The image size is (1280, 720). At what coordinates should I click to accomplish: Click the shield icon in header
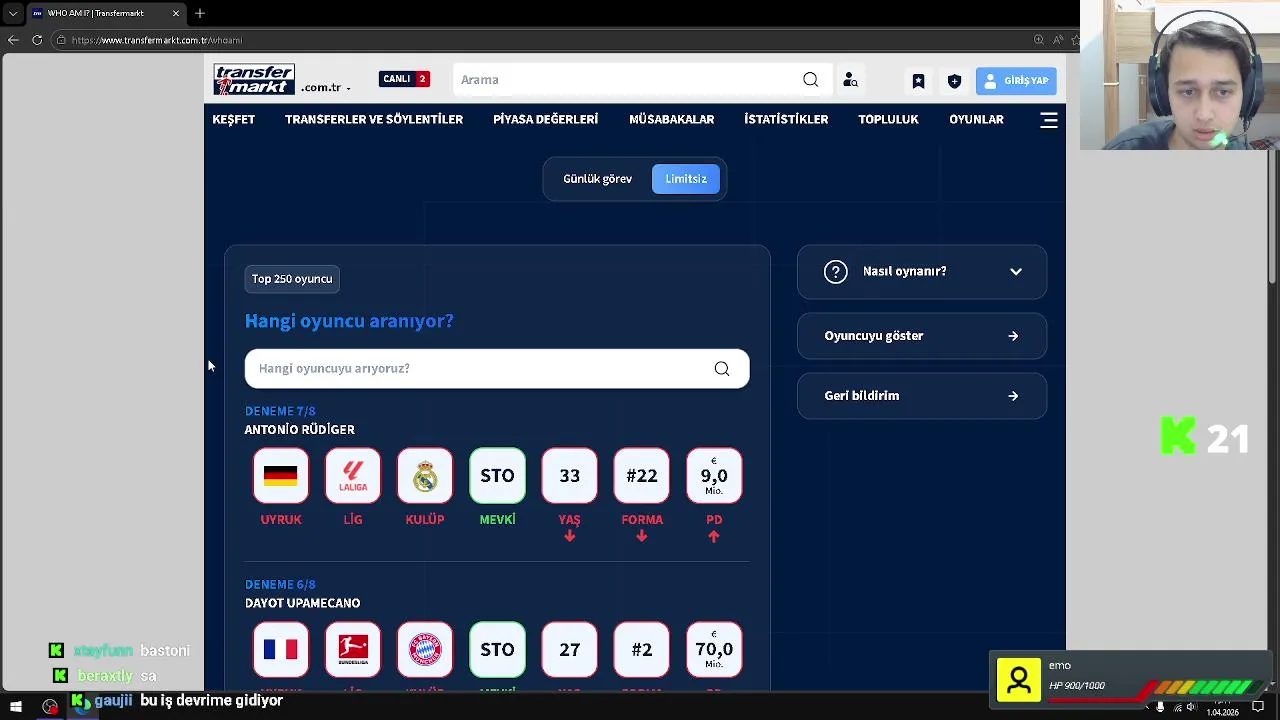pos(954,81)
